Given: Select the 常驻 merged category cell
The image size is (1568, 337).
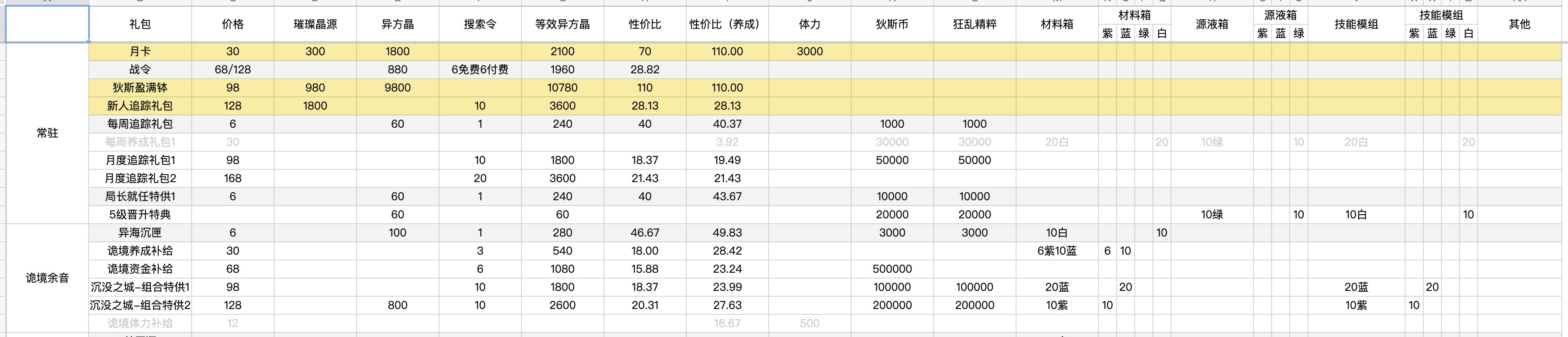Looking at the screenshot, I should tap(47, 133).
